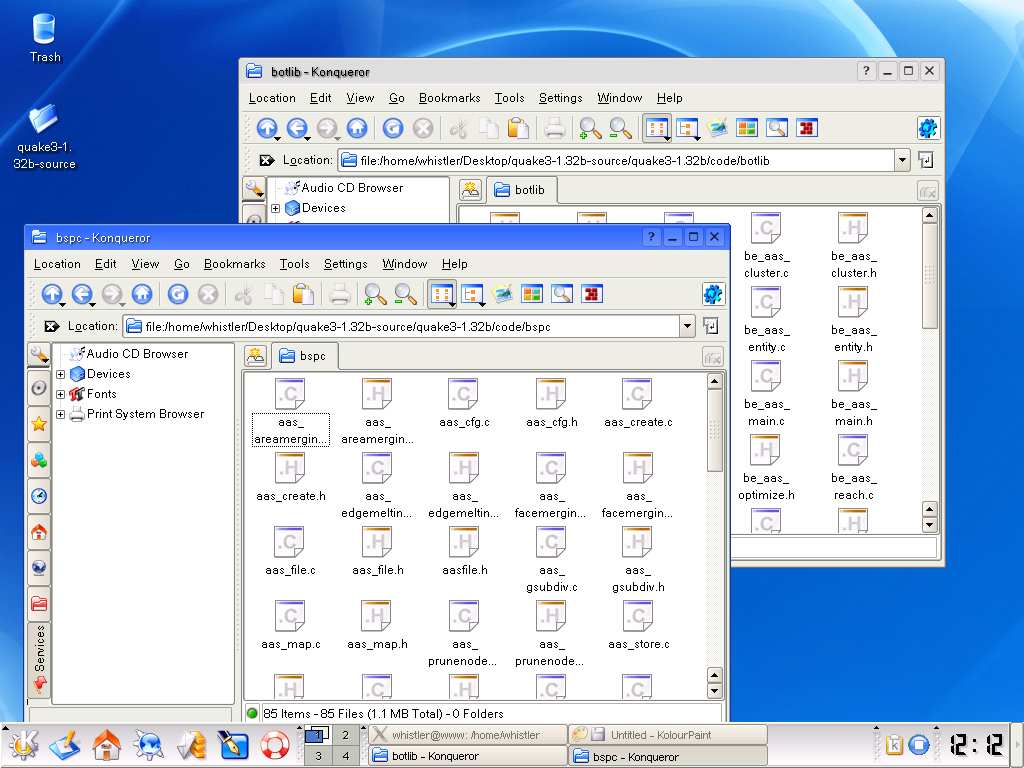
Task: Click aas_create.h file in bspc window
Action: click(291, 478)
